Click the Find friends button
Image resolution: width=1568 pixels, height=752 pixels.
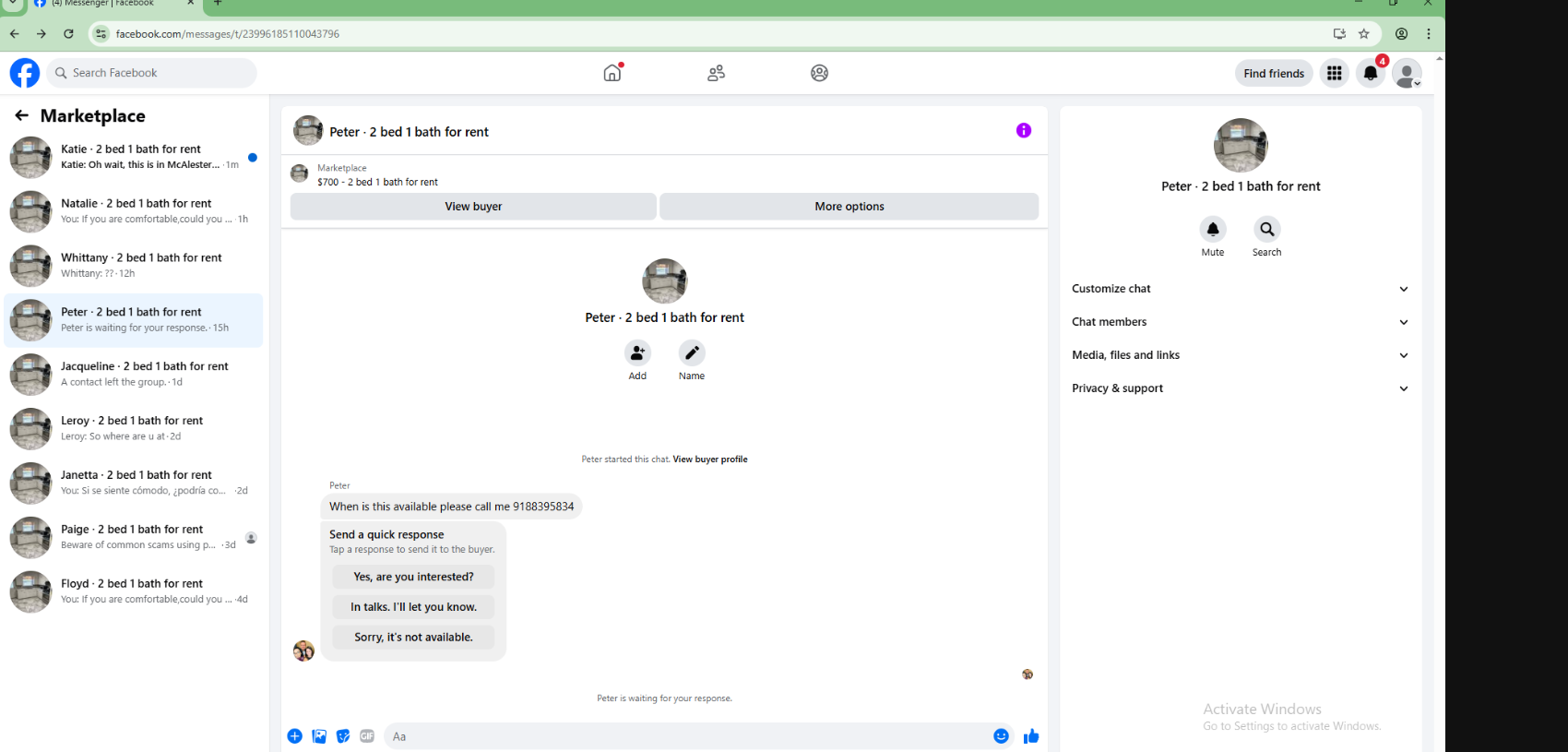(1274, 74)
